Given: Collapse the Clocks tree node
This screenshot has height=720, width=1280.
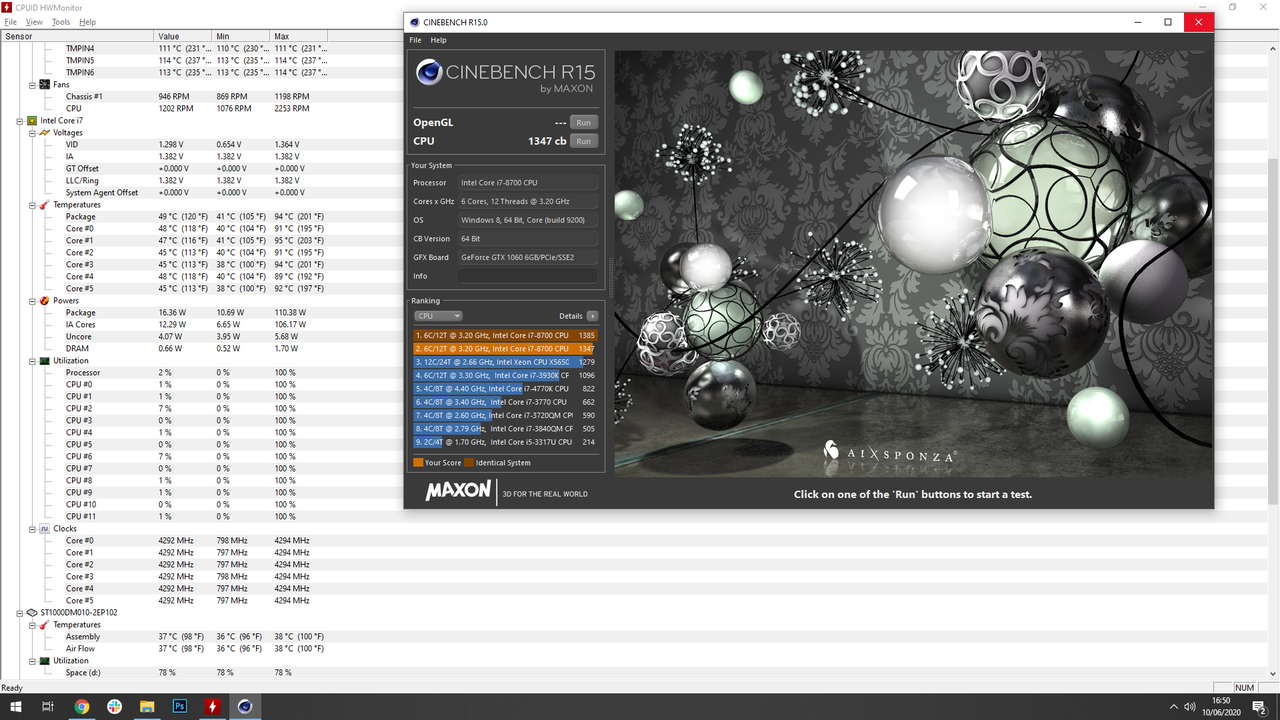Looking at the screenshot, I should point(32,528).
